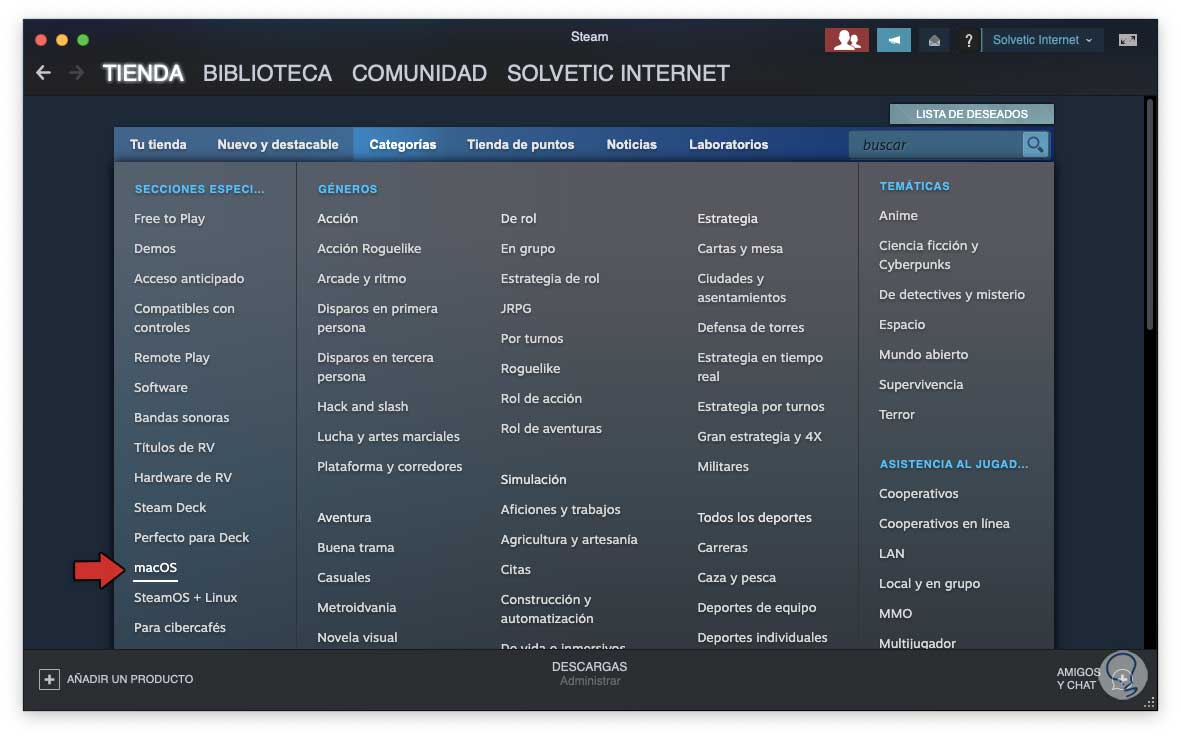Open Compatibles con controles link
Image resolution: width=1181 pixels, height=738 pixels.
click(x=185, y=318)
